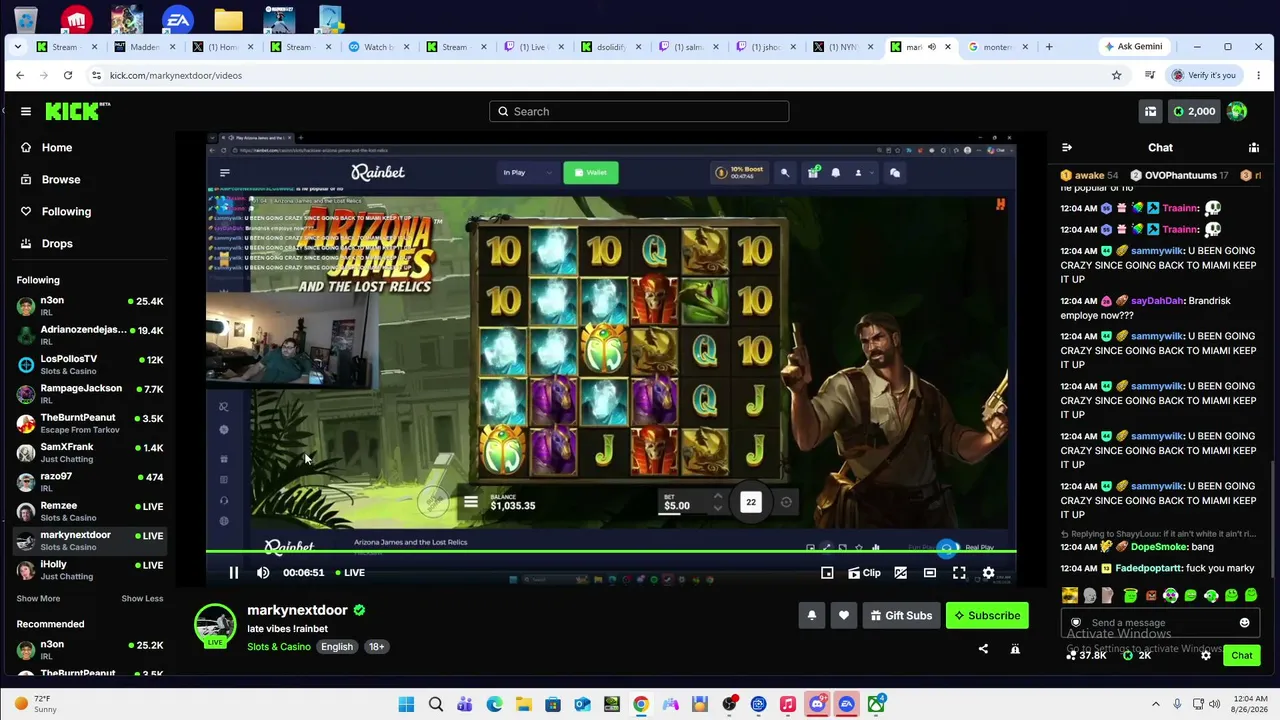The height and width of the screenshot is (720, 1280).
Task: Click the green Wallet button in Rainbet
Action: (x=591, y=173)
